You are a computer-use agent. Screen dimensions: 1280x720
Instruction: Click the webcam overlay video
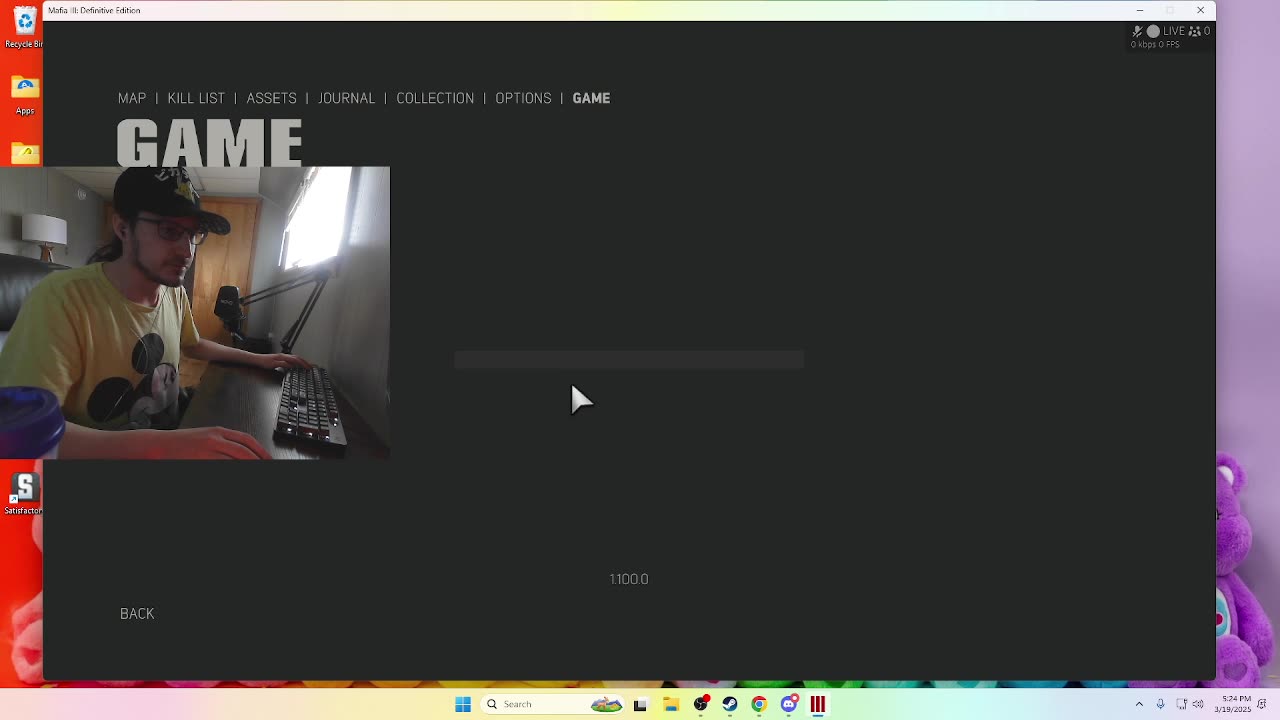click(195, 313)
